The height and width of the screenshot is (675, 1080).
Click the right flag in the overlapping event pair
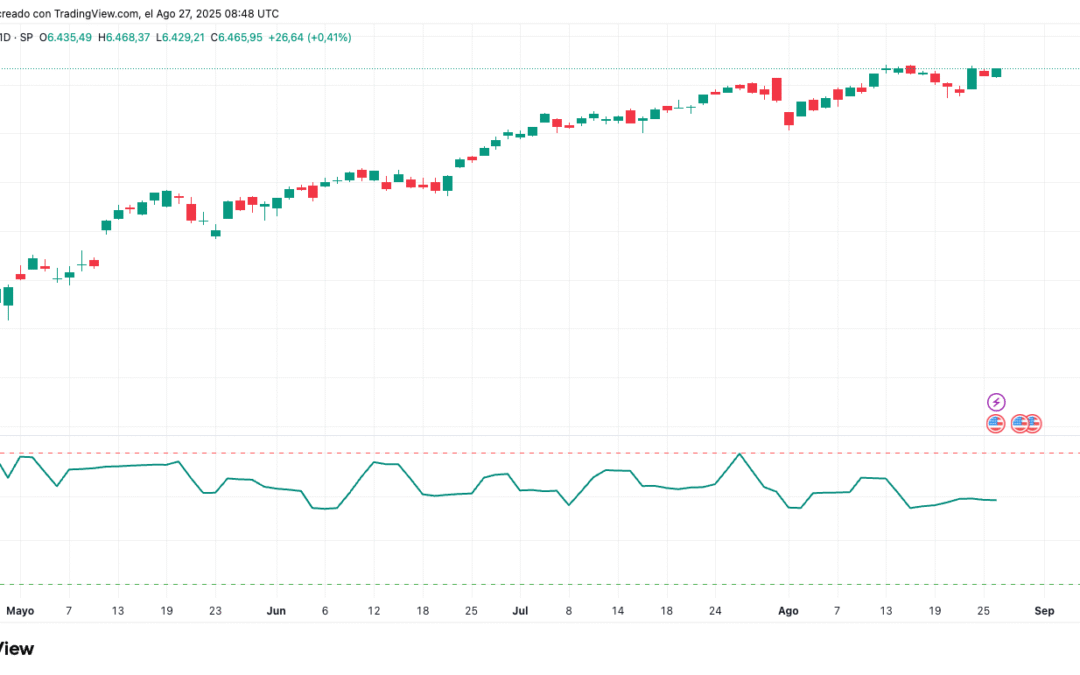pyautogui.click(x=1033, y=423)
